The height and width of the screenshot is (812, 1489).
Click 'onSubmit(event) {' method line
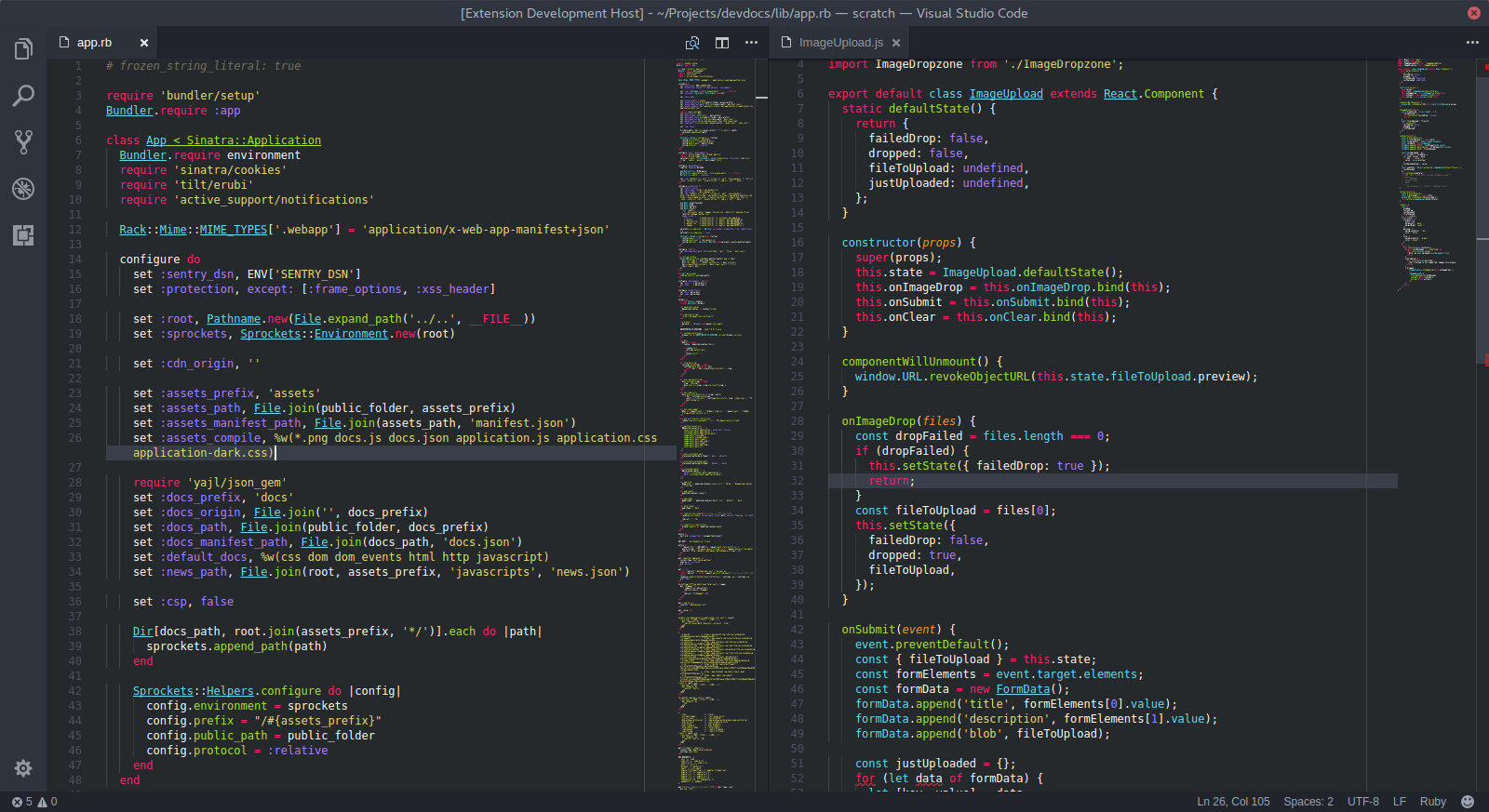pos(899,630)
